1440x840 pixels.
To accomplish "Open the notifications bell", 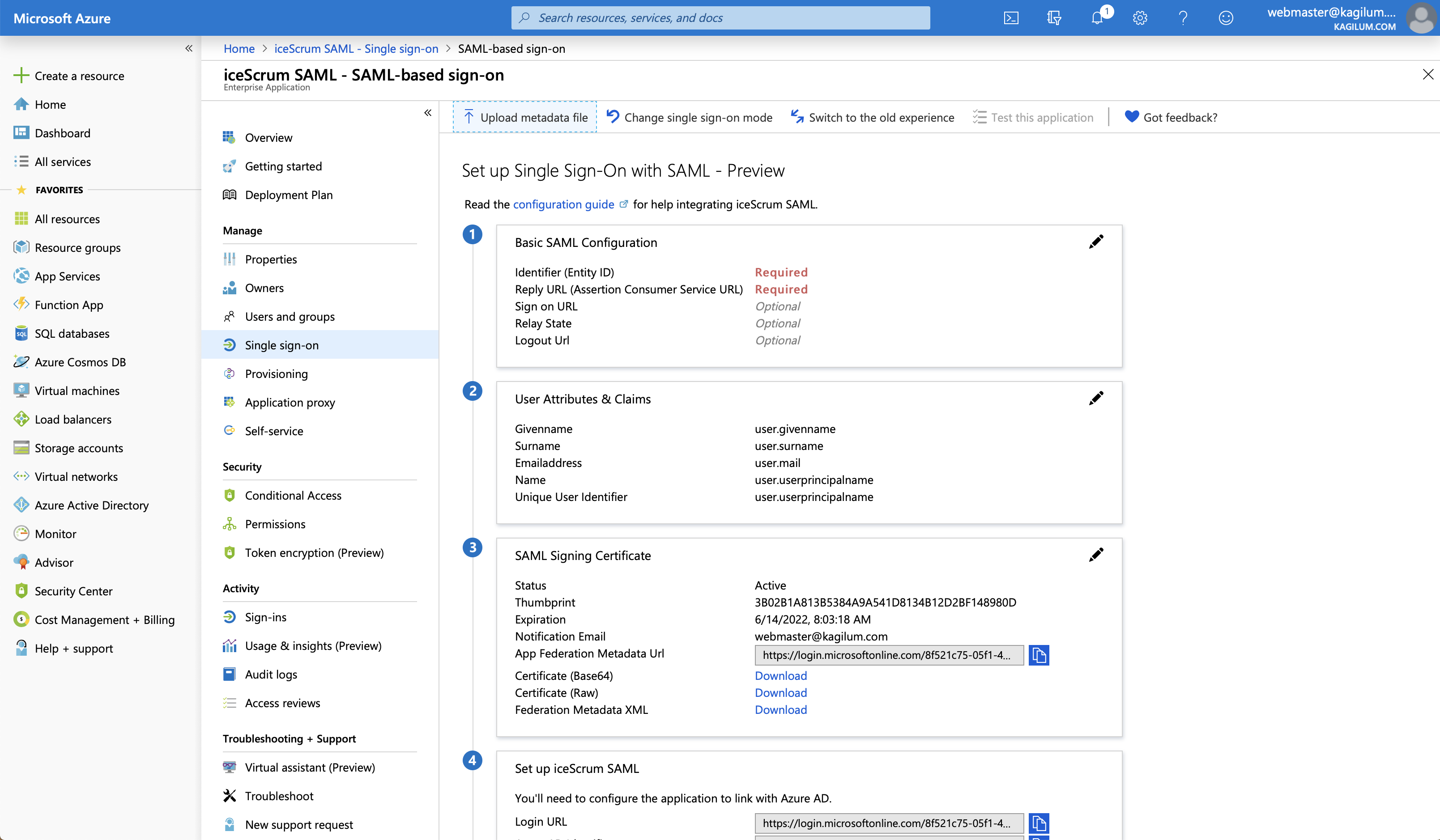I will [1097, 18].
